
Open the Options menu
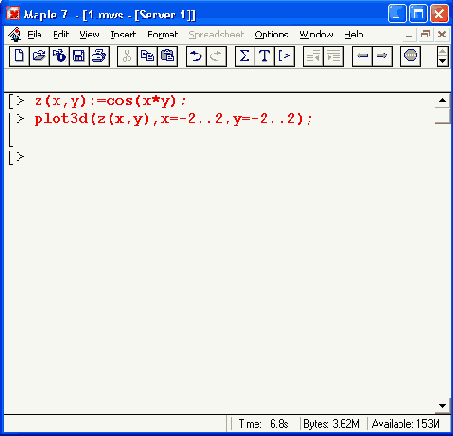tap(271, 35)
